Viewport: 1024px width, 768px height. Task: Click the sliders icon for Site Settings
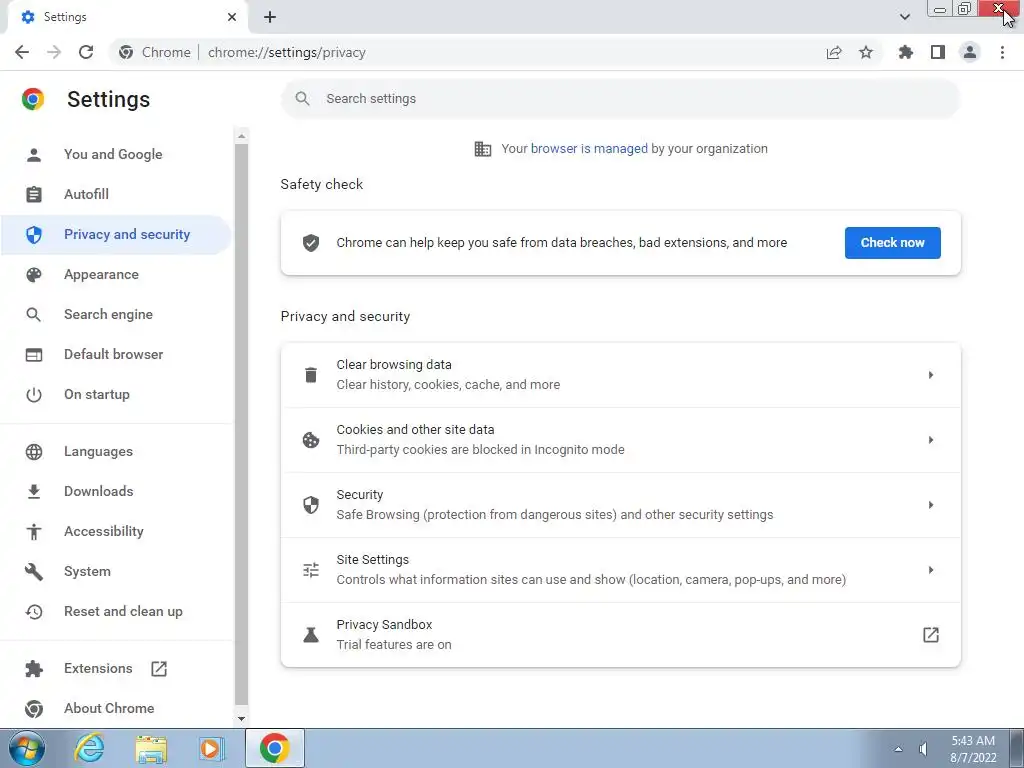311,570
